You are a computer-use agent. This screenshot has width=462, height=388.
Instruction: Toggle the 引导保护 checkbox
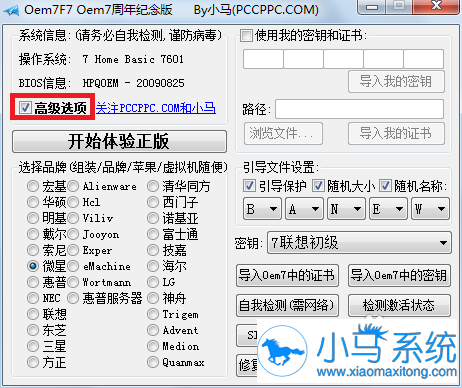coord(249,186)
